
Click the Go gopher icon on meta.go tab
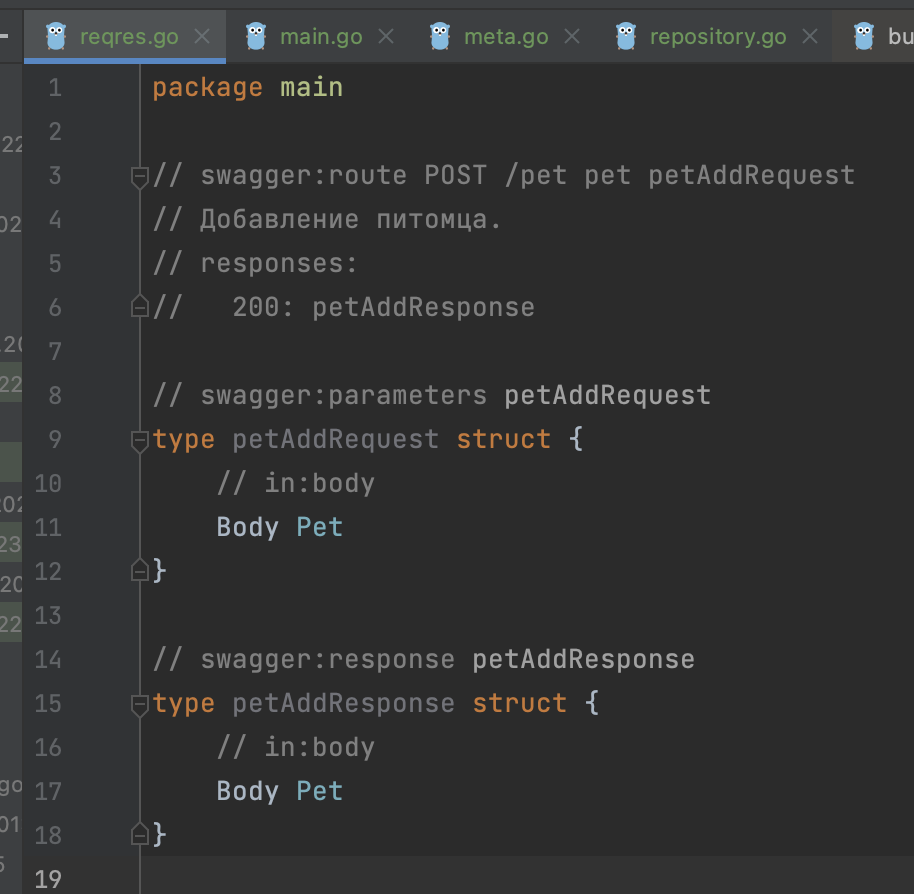click(441, 37)
